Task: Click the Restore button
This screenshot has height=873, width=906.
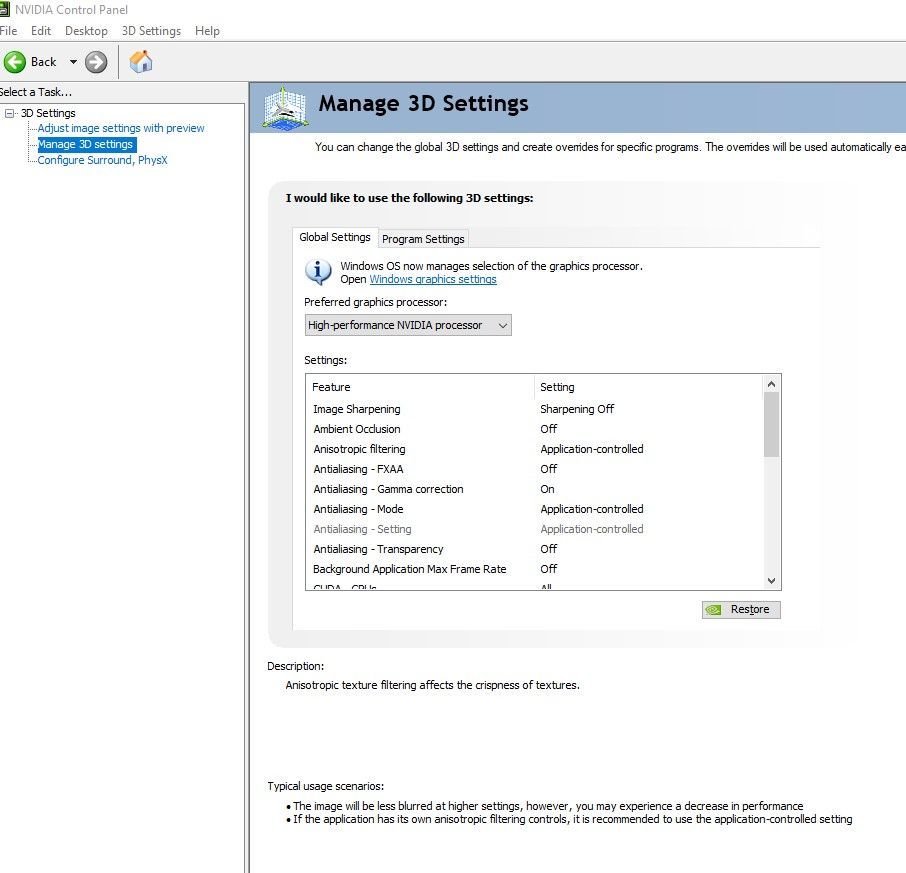Action: coord(741,610)
